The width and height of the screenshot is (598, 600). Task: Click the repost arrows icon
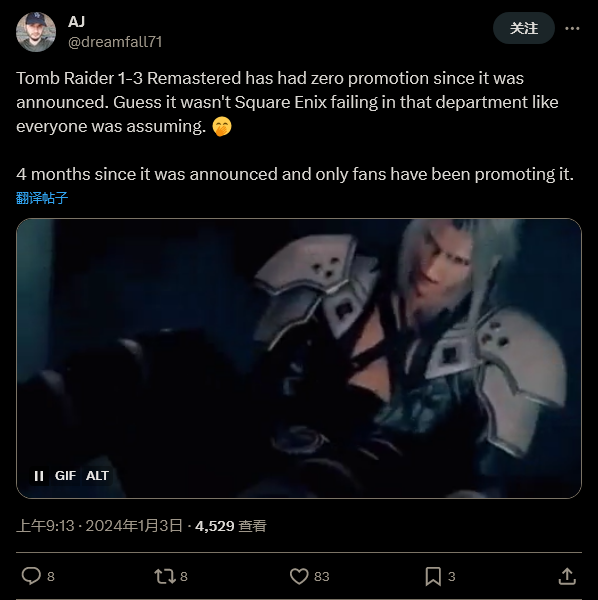tap(165, 576)
